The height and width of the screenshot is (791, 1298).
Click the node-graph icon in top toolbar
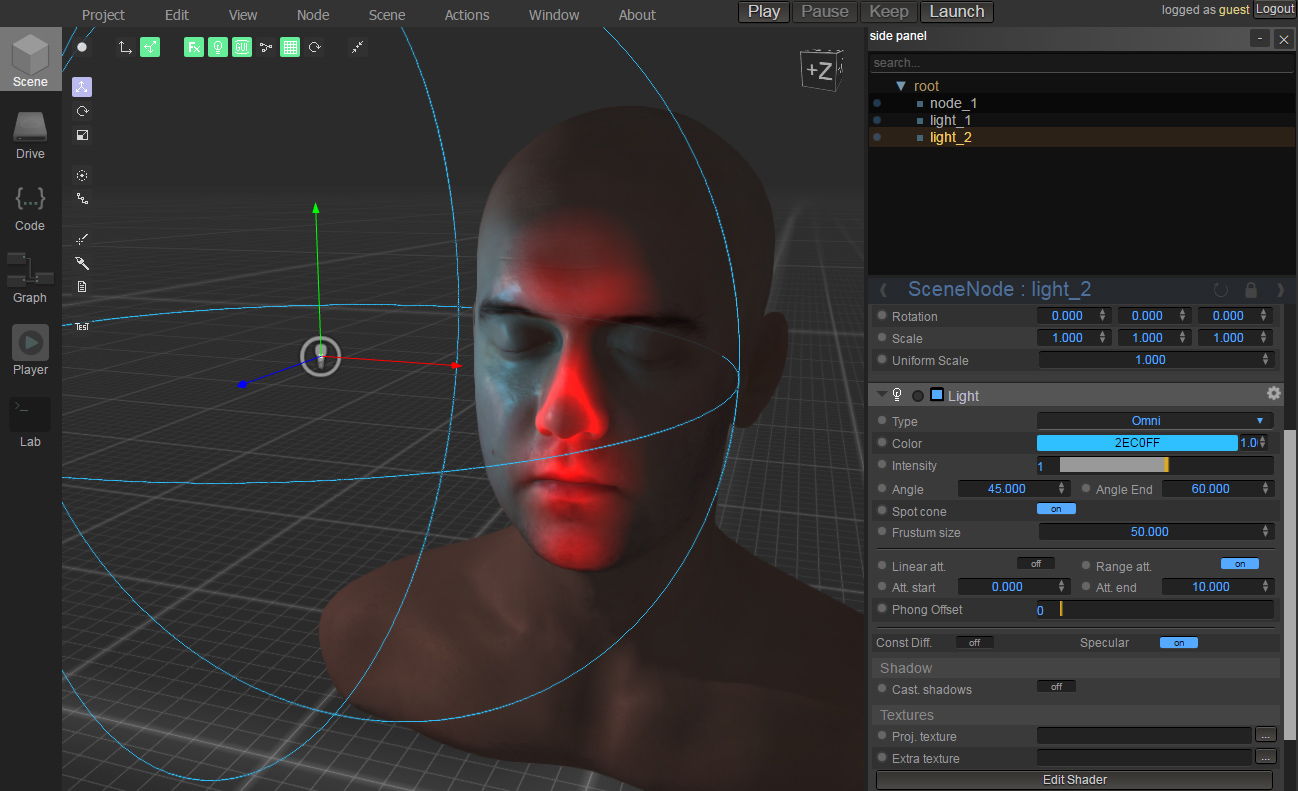point(266,47)
